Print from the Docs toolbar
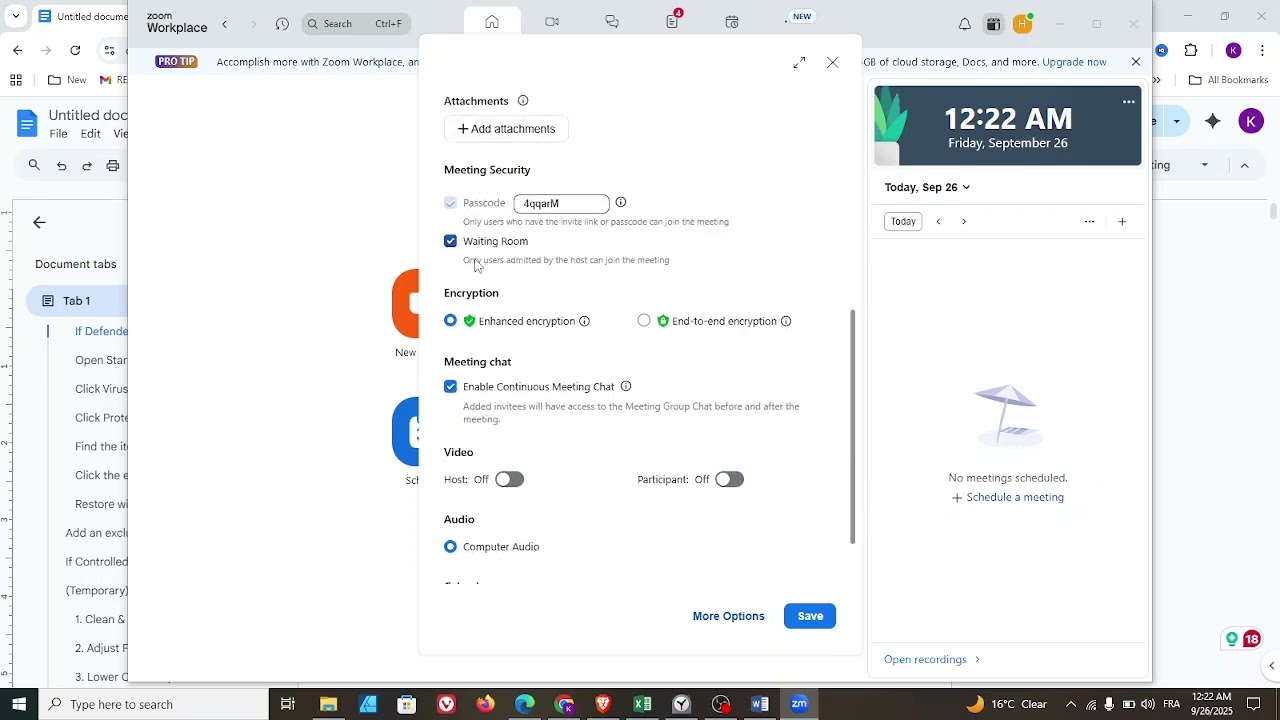1280x720 pixels. (x=113, y=166)
